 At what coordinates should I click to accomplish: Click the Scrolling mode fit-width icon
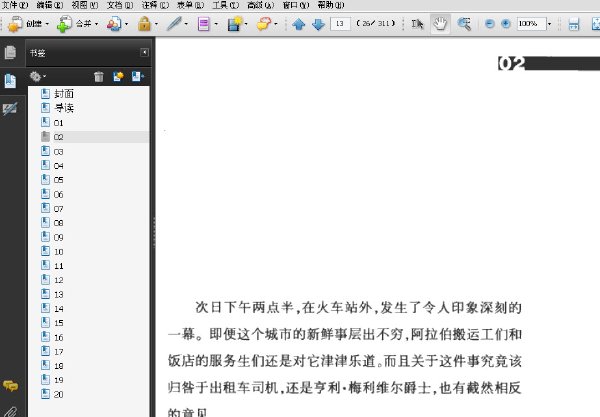tap(574, 24)
